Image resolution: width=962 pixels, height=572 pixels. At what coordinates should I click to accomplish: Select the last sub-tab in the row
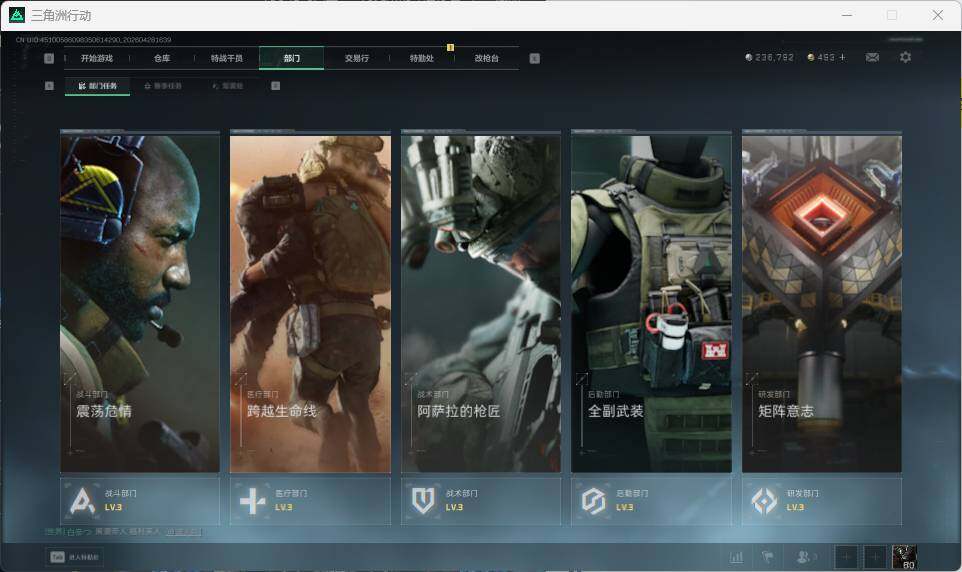pos(228,86)
